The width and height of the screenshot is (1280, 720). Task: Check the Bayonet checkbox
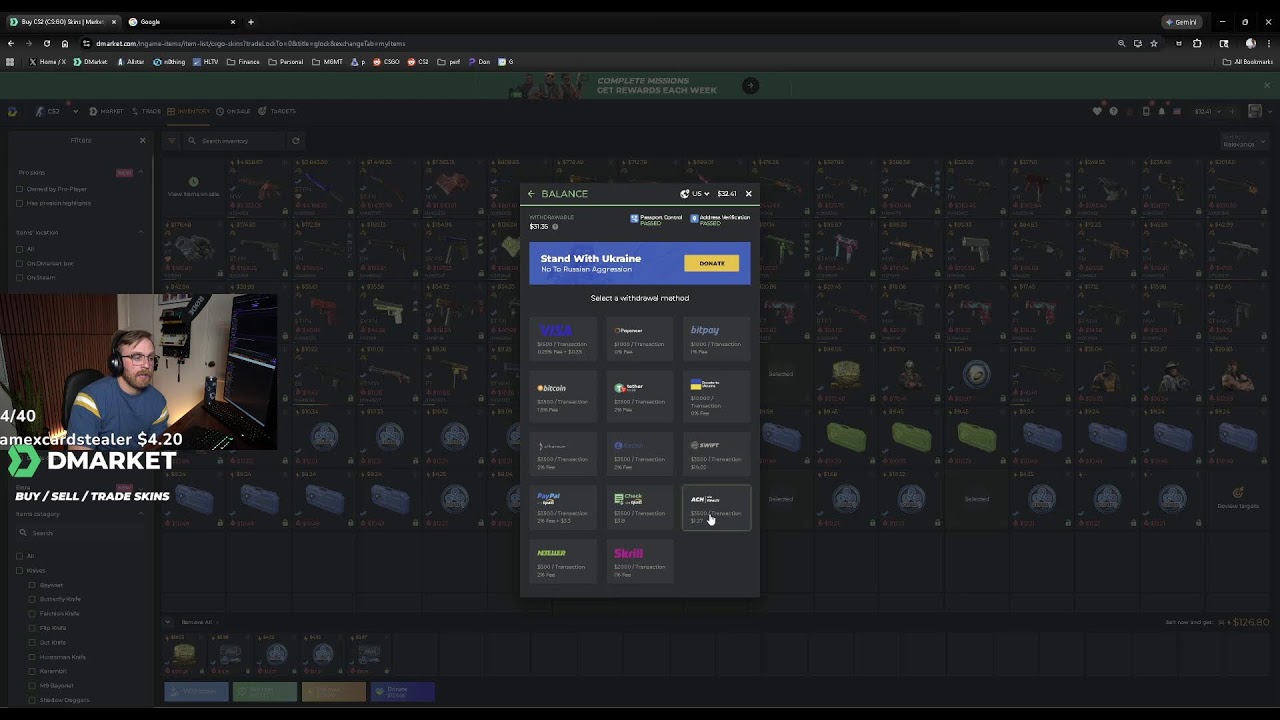pos(32,585)
